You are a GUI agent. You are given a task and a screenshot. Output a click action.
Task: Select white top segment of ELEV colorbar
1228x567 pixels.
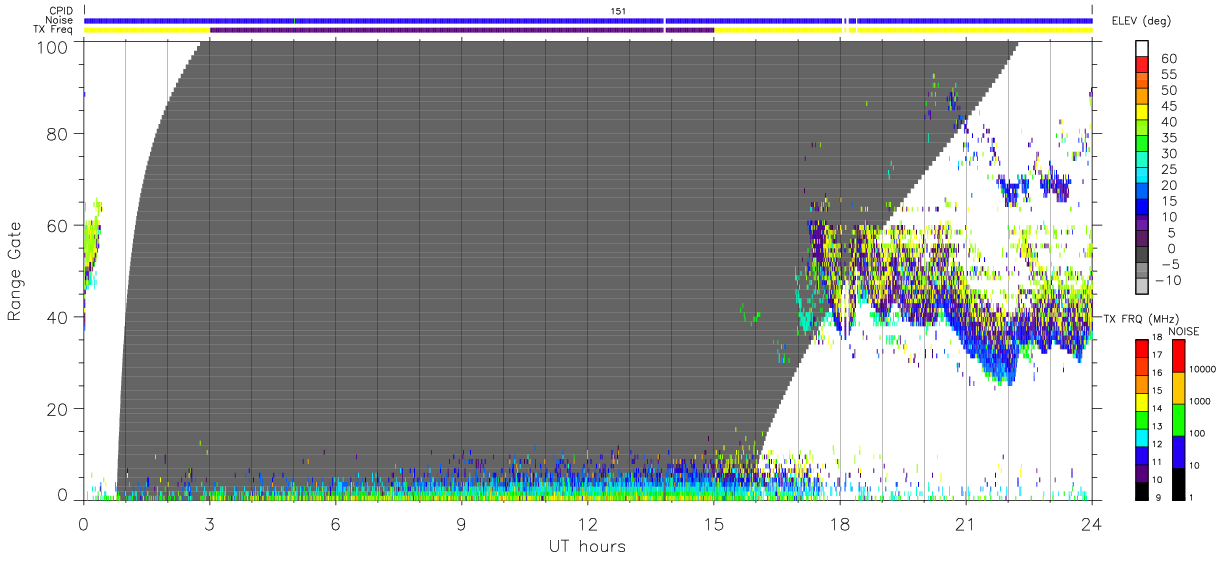(x=1142, y=50)
